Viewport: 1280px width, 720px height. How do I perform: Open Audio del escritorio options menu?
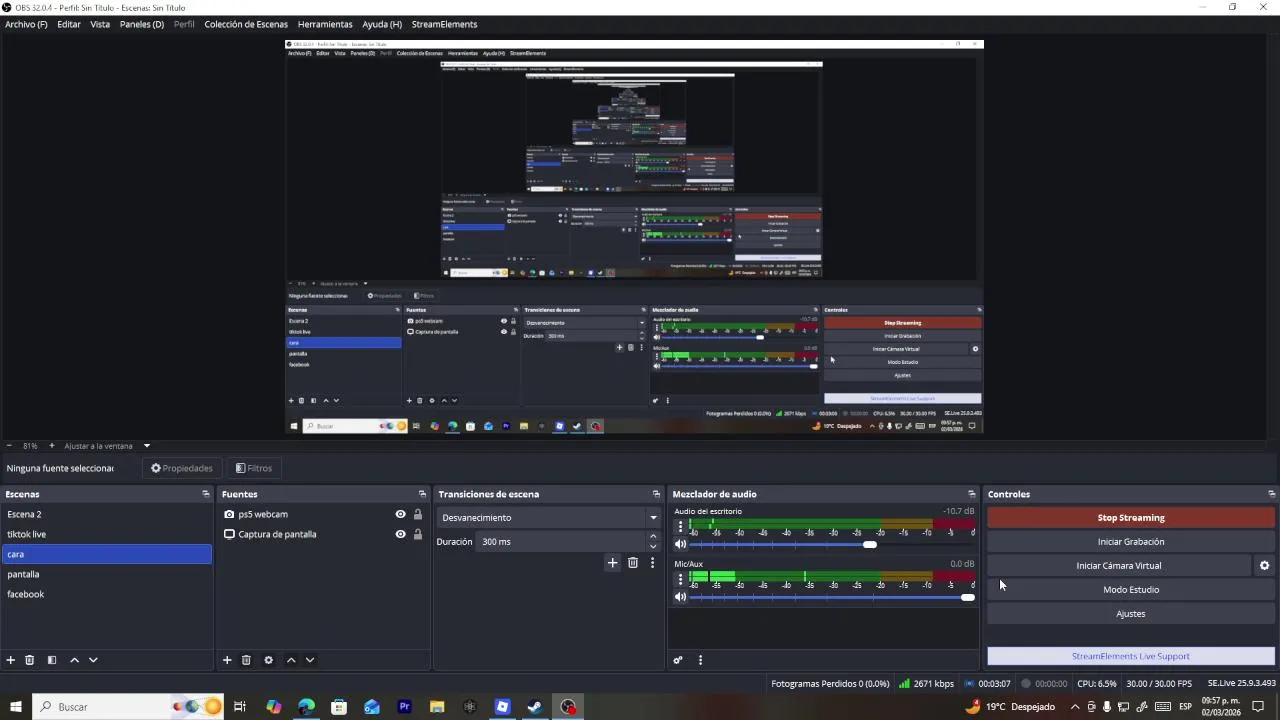click(680, 526)
